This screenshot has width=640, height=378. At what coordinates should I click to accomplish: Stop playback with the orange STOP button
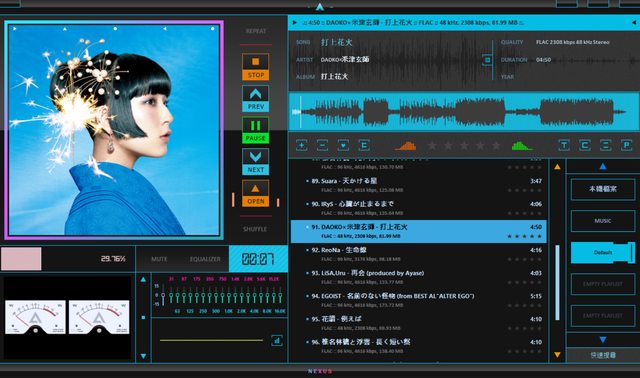point(256,67)
